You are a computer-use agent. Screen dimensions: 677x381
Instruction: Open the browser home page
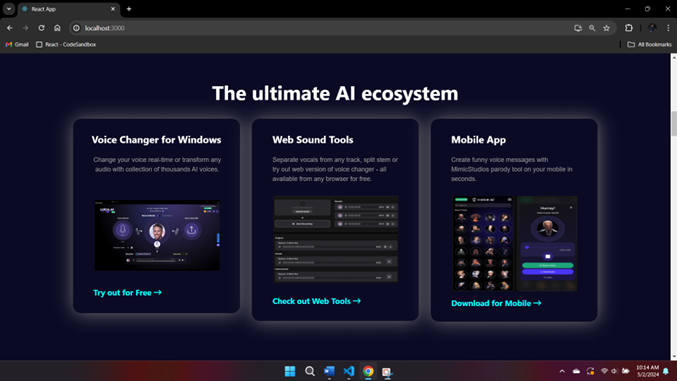point(57,28)
